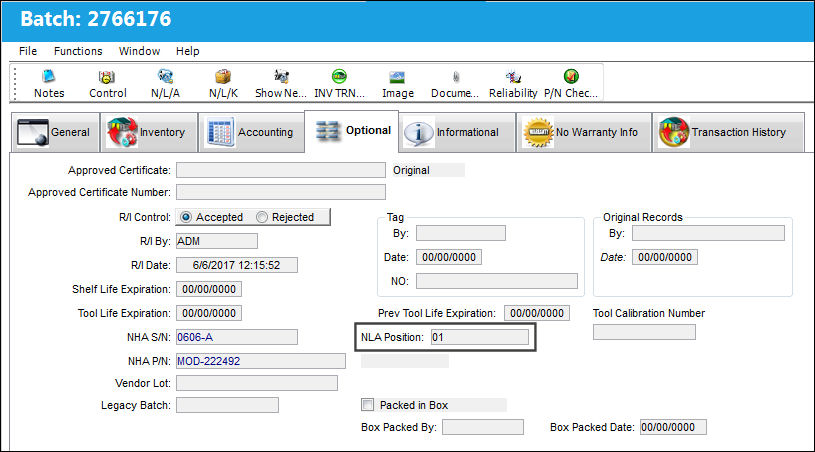Click the Tool Calibration Number field
815x452 pixels.
click(x=645, y=332)
